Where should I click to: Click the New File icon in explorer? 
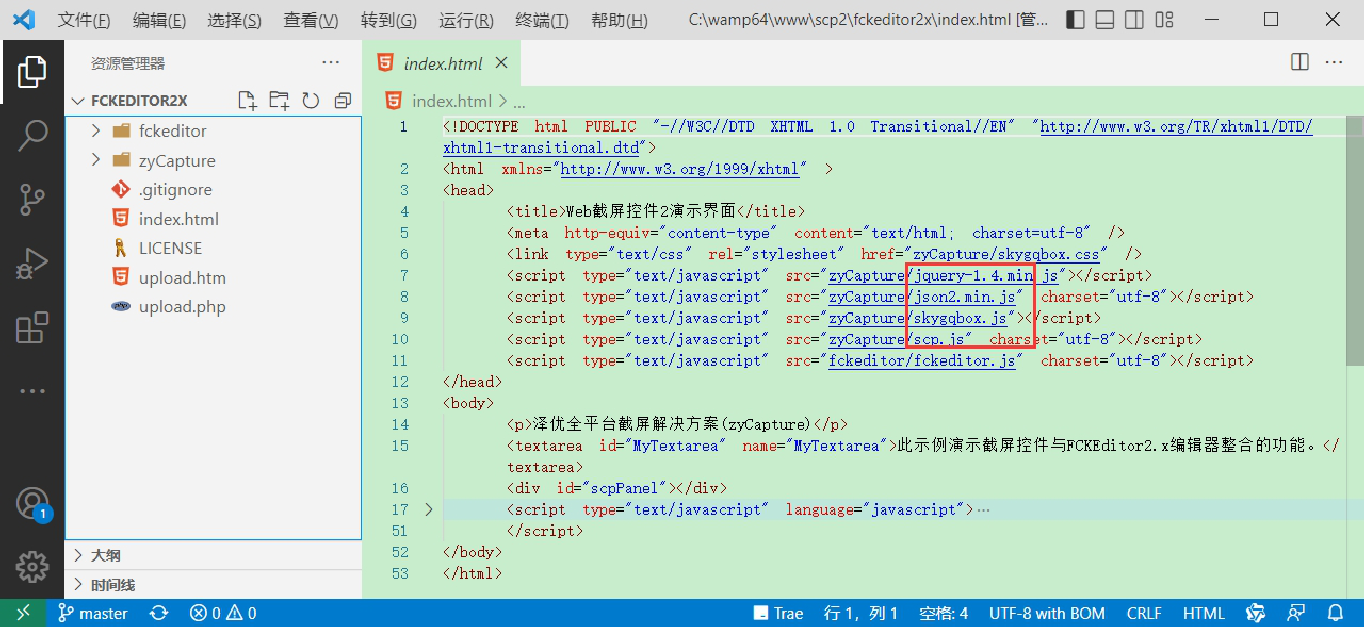pos(247,100)
